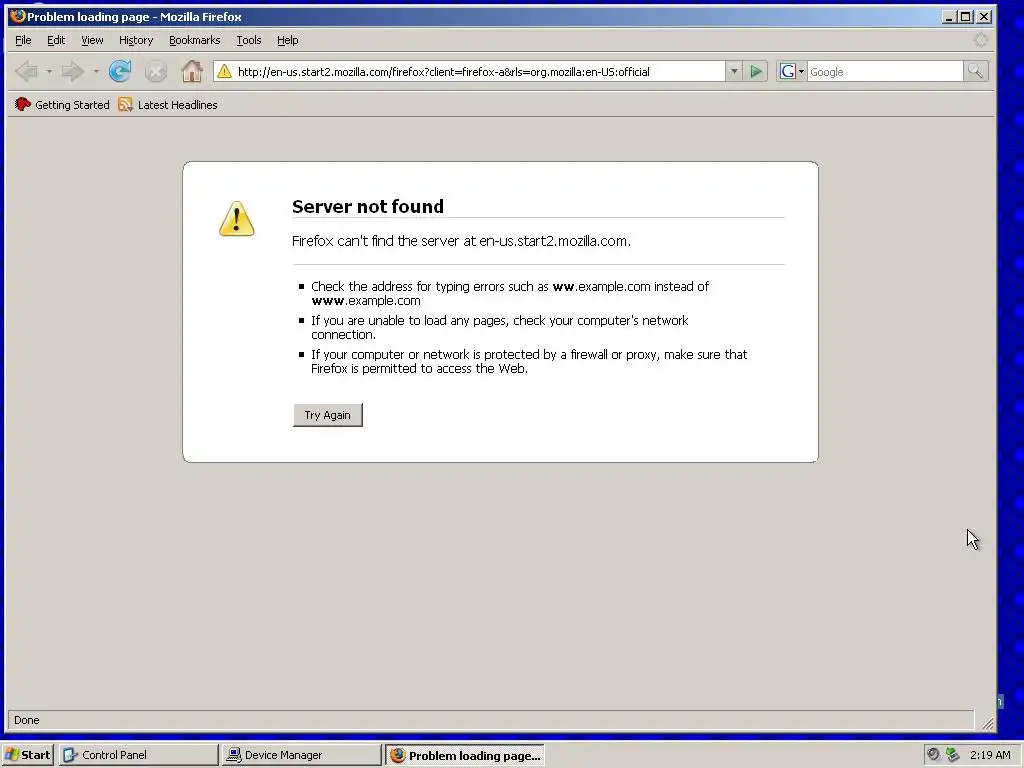Click the 'Done' status bar text
The width and height of the screenshot is (1024, 768).
coord(27,720)
